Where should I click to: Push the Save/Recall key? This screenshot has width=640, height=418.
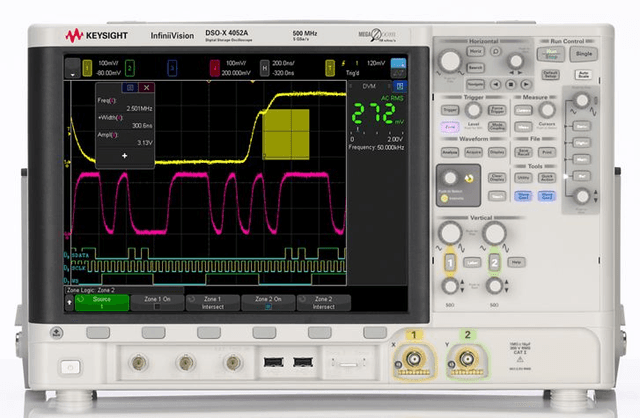tap(523, 152)
